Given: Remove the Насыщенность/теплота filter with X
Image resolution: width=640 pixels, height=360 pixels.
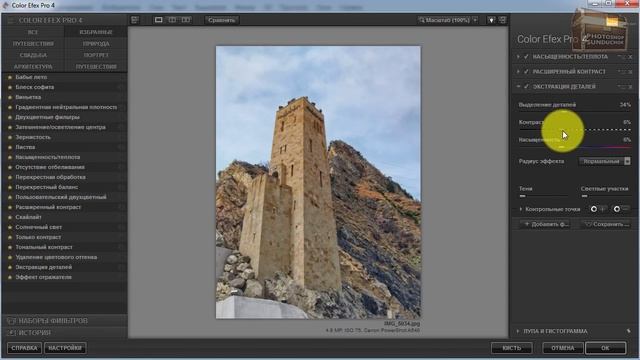Looking at the screenshot, I should tap(630, 57).
